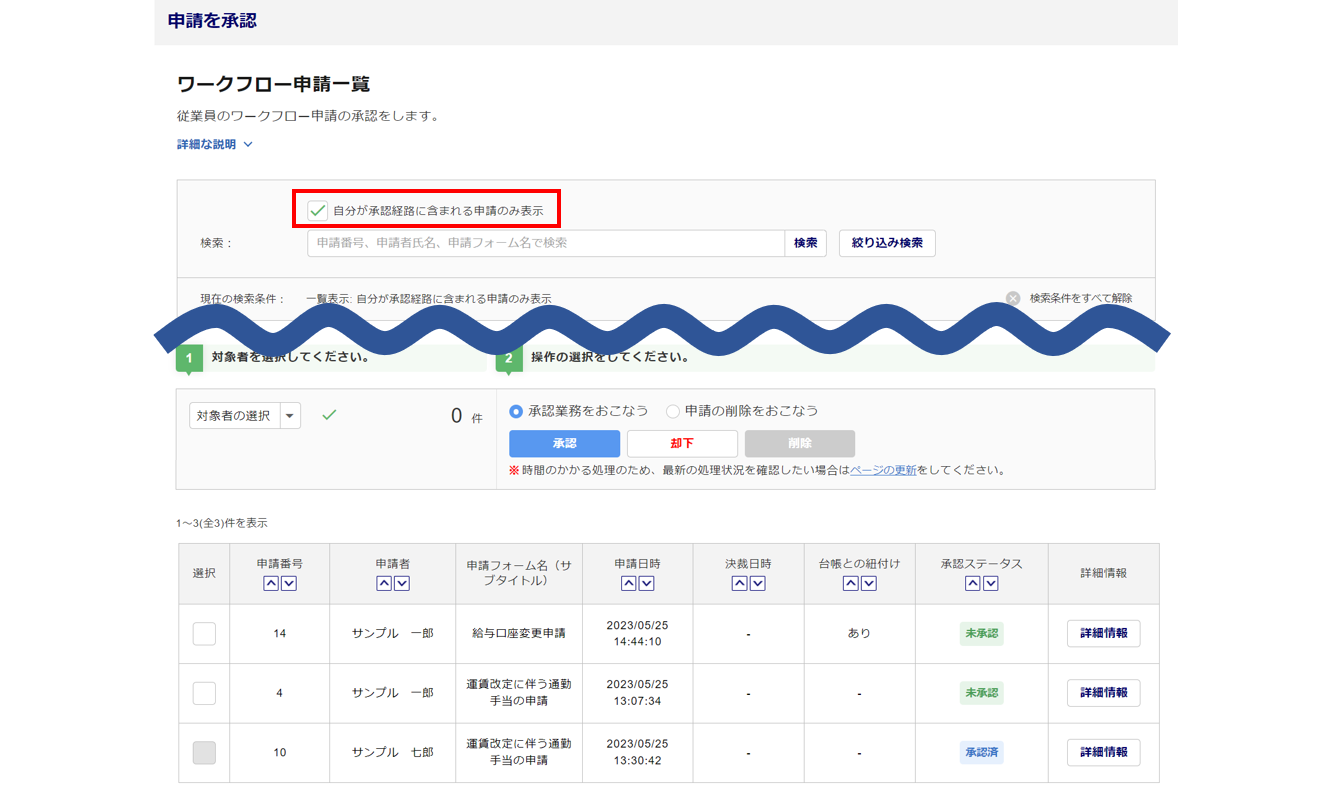Sort 承認ステータス column ascending arrow

[x=973, y=584]
